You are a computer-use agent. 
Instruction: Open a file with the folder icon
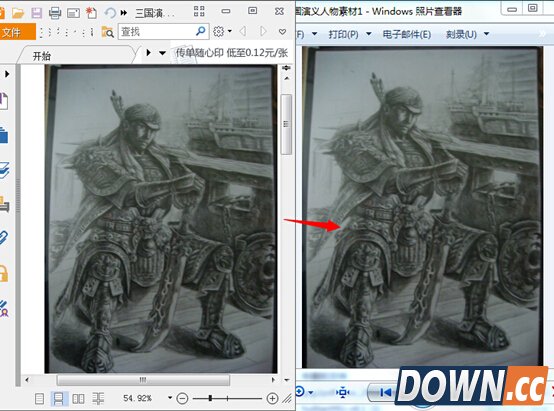click(x=18, y=13)
